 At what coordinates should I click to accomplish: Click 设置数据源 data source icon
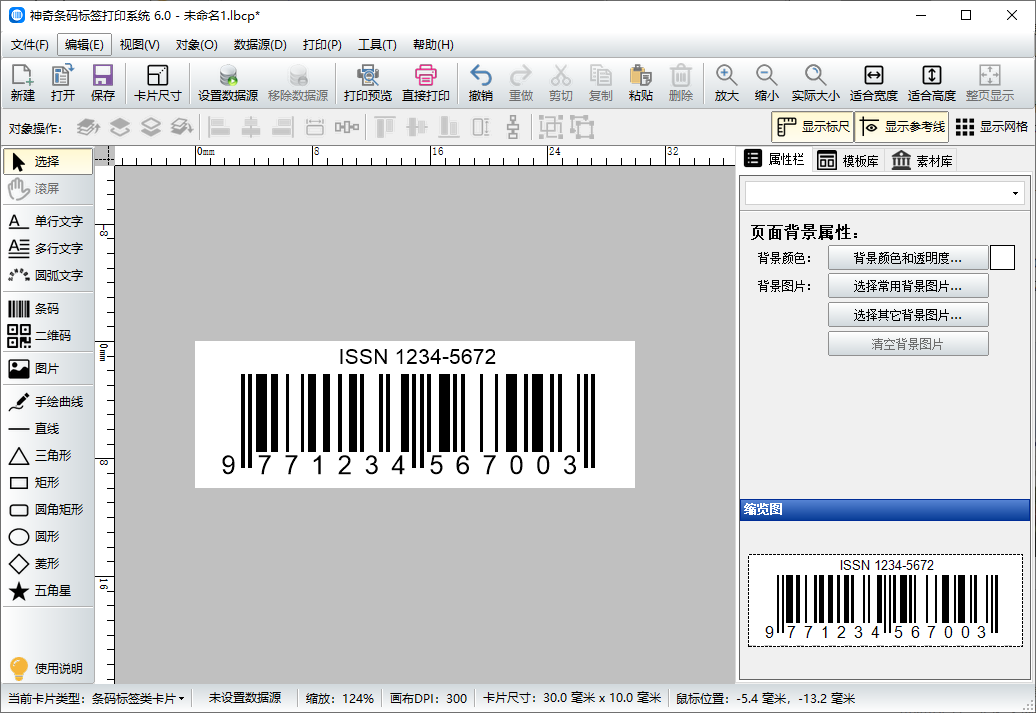[228, 83]
